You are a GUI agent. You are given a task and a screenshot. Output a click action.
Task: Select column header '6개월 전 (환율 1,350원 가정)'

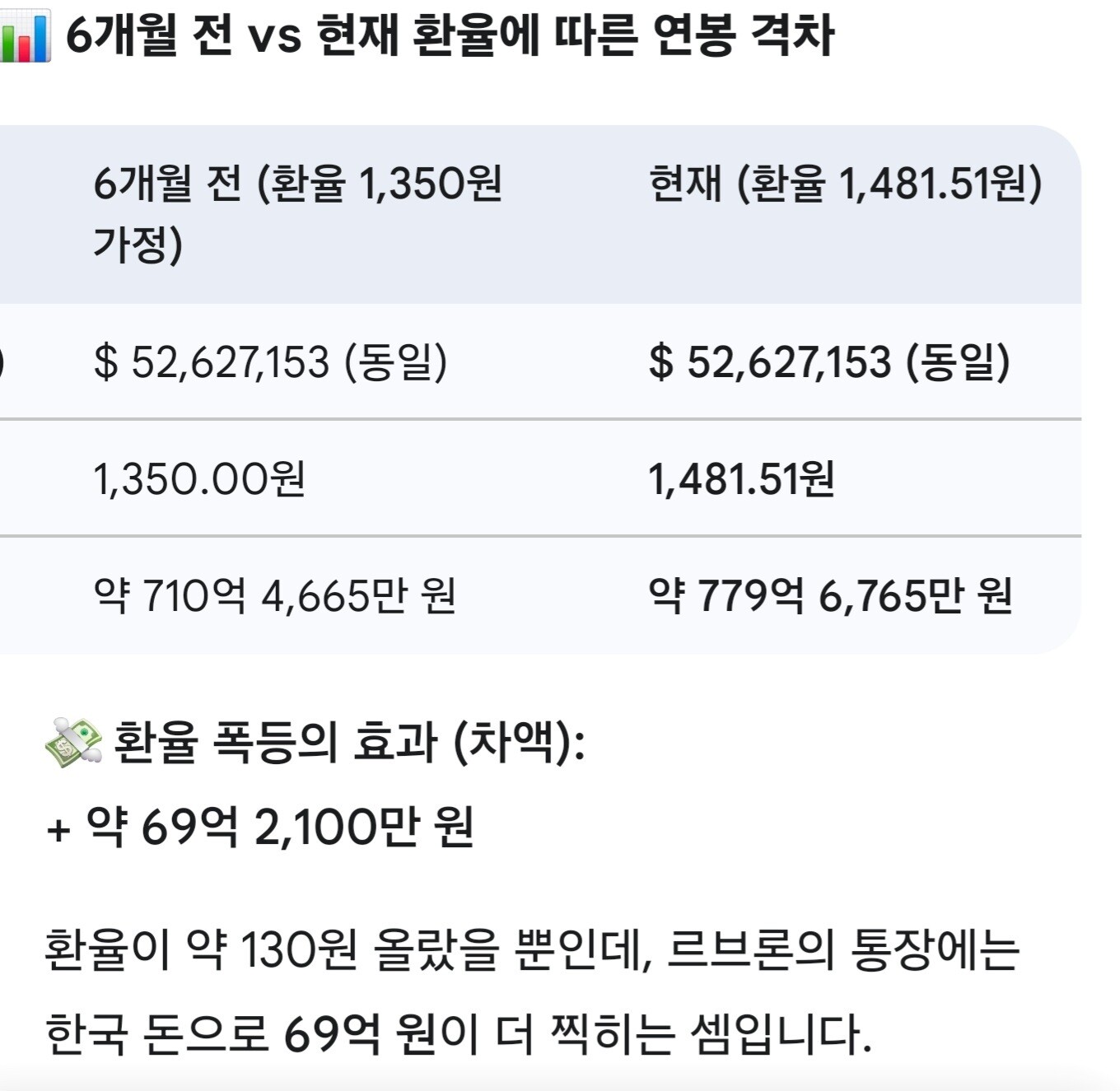296,213
